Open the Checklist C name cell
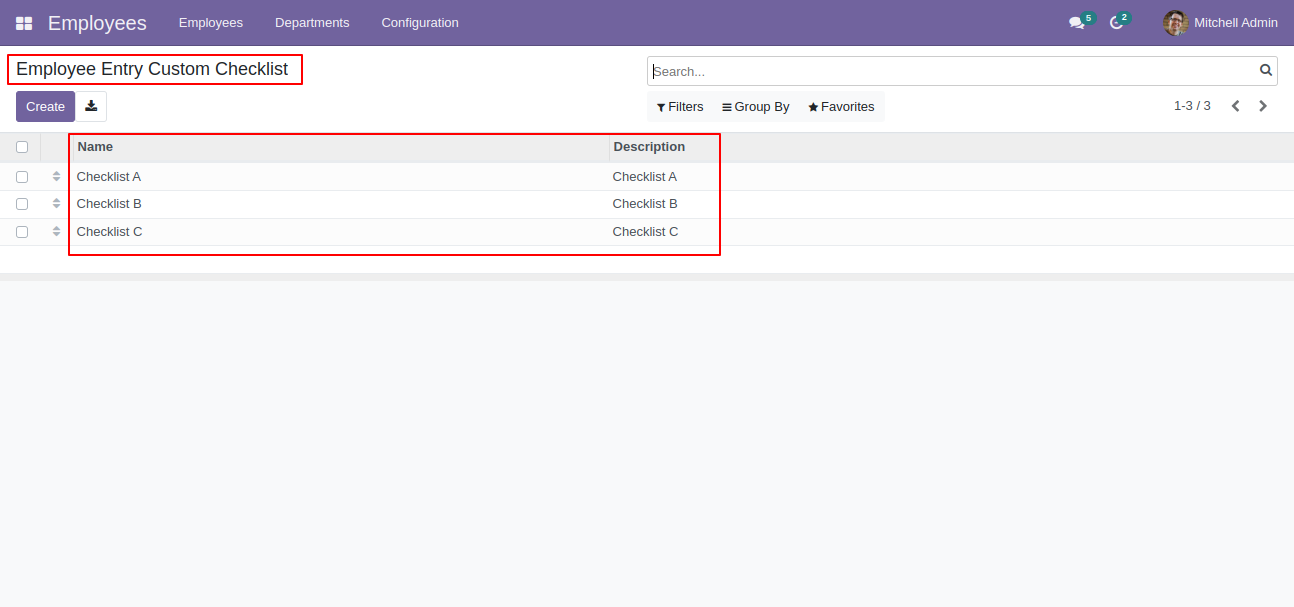 click(x=341, y=232)
